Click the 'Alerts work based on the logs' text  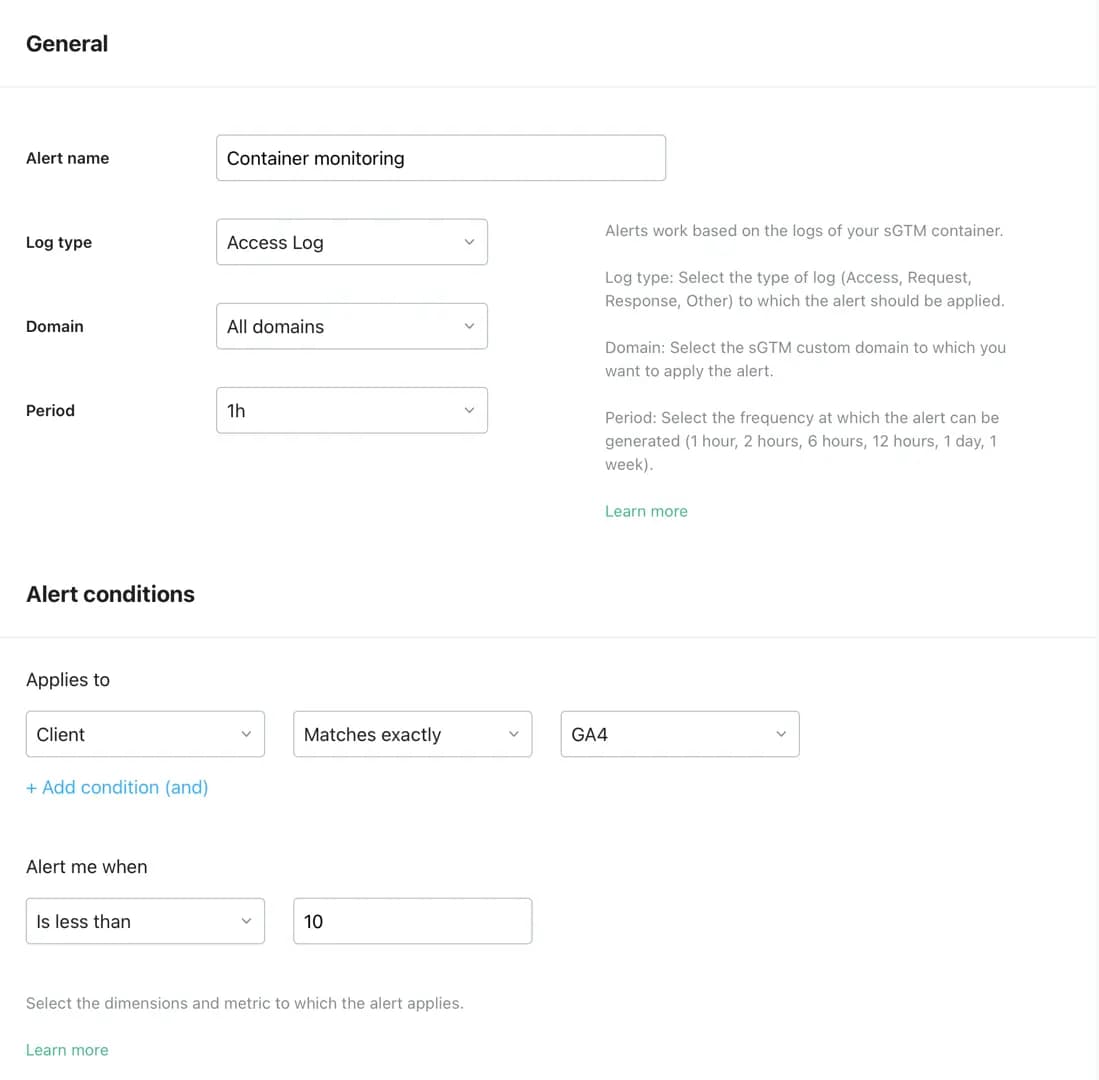[804, 231]
